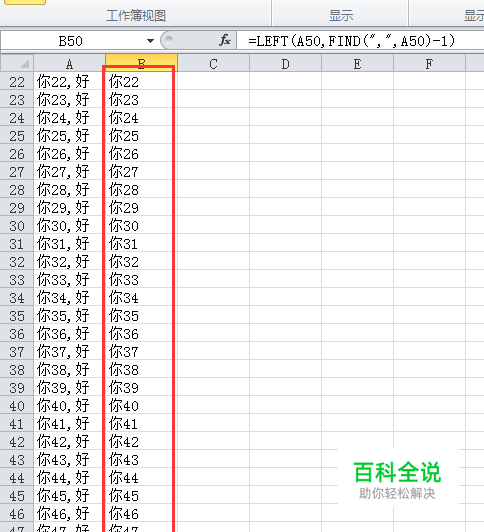The height and width of the screenshot is (532, 484).
Task: Click cell containing 你23,好
Action: pyautogui.click(x=69, y=99)
